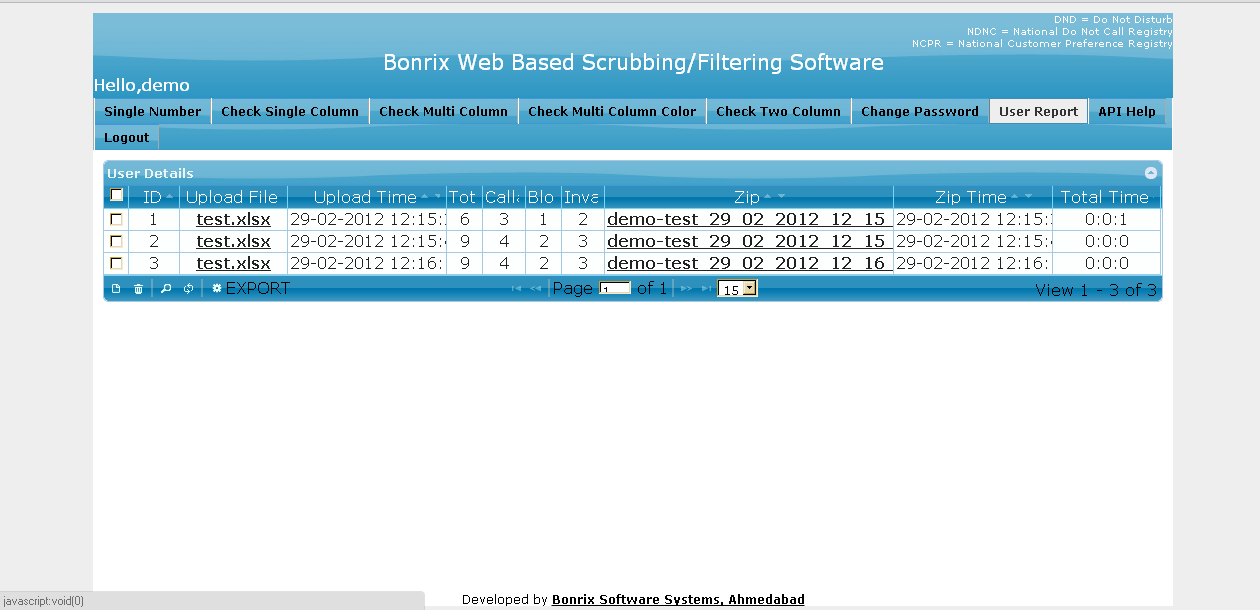Sort by the Upload Time column header
Viewport: 1260px width, 610px height.
pyautogui.click(x=366, y=197)
